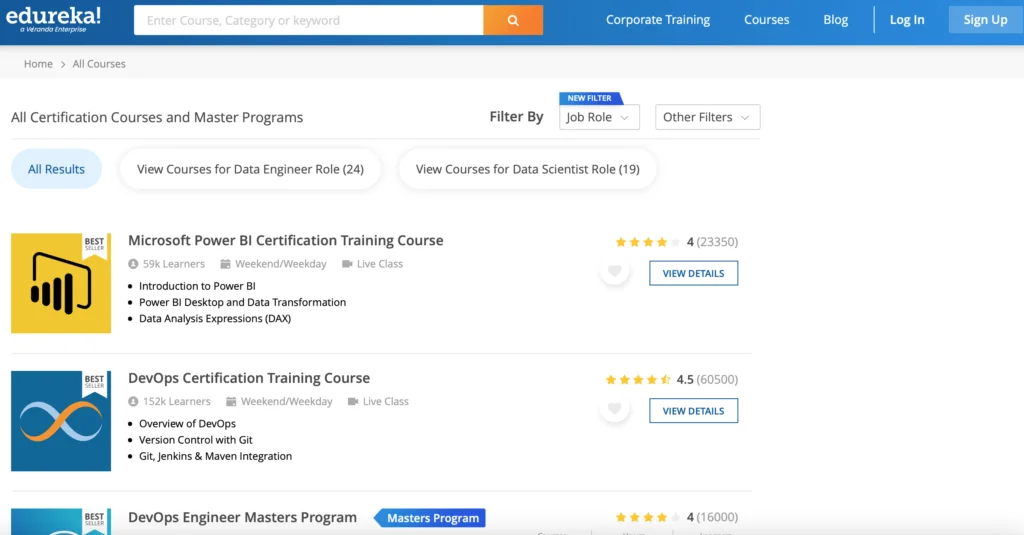Expand the Other Filters dropdown
Screen dimensions: 1024x535
707,117
